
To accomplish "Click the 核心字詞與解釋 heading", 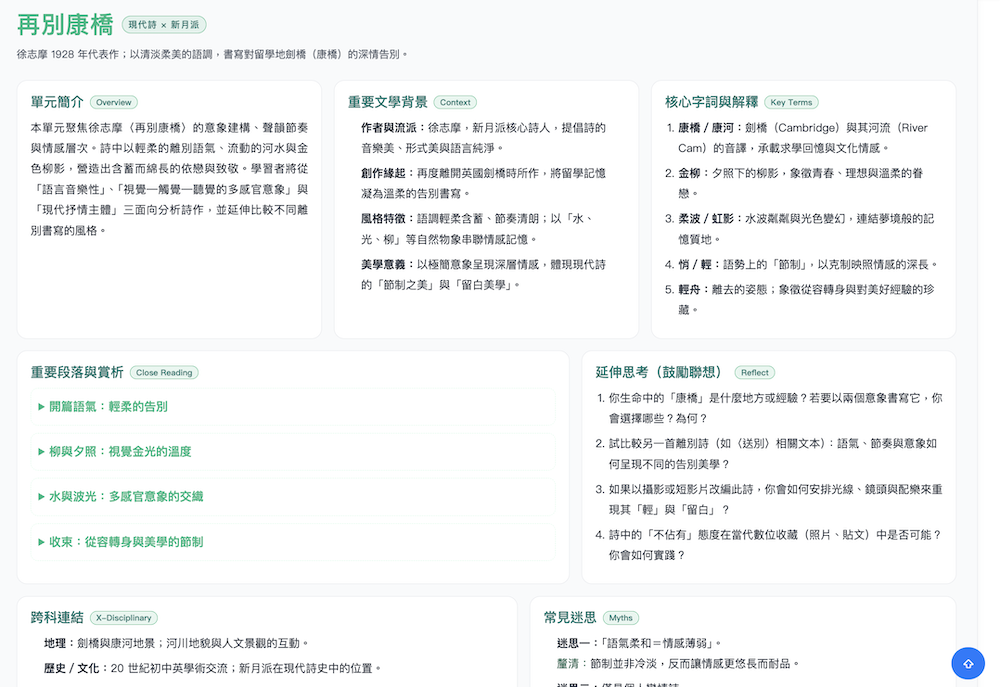I will [711, 102].
